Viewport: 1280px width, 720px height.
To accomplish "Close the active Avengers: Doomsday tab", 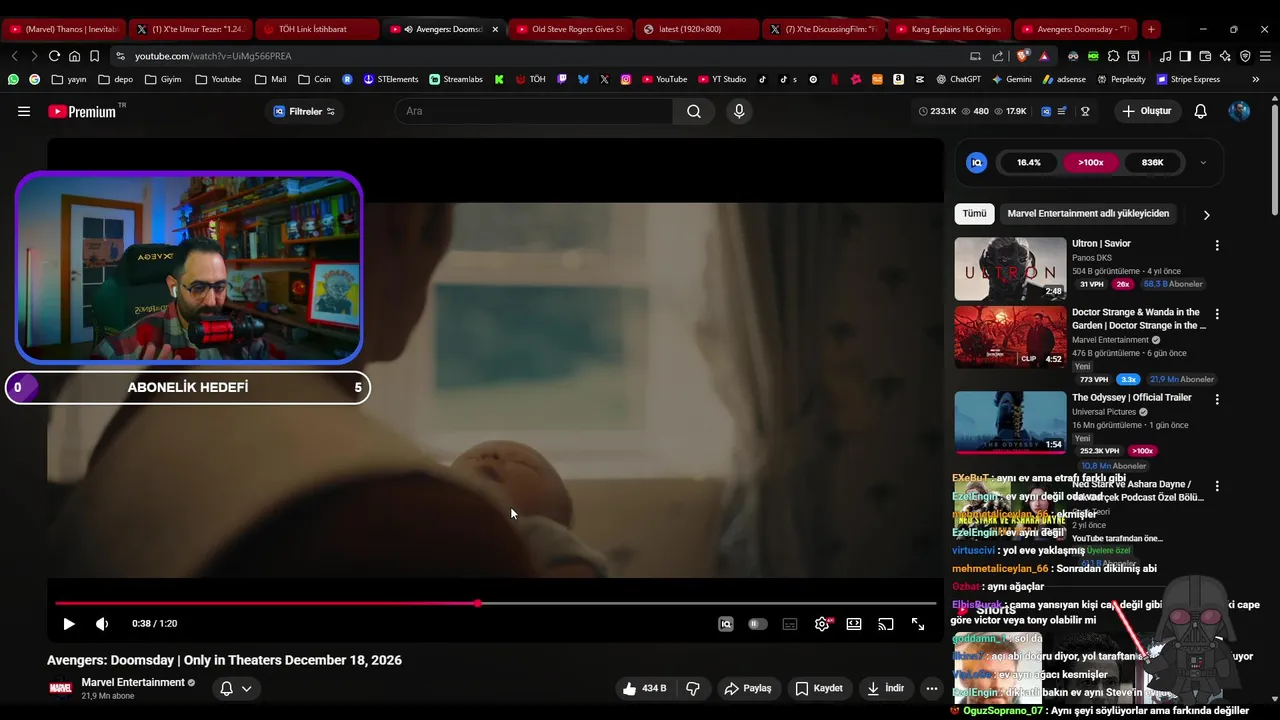I will tap(495, 29).
